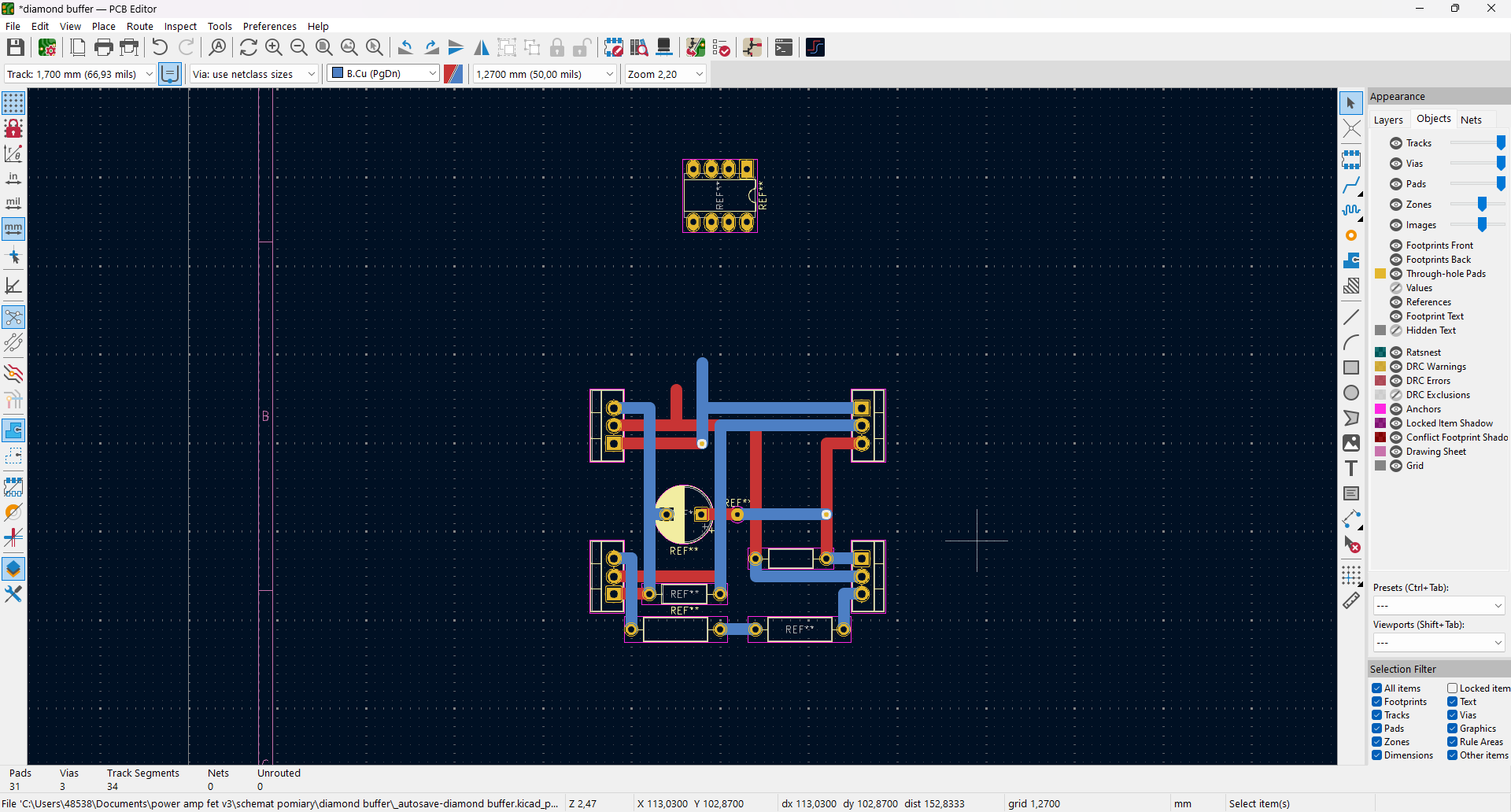The height and width of the screenshot is (812, 1511).
Task: Open the Viewports dropdown
Action: click(x=1439, y=643)
